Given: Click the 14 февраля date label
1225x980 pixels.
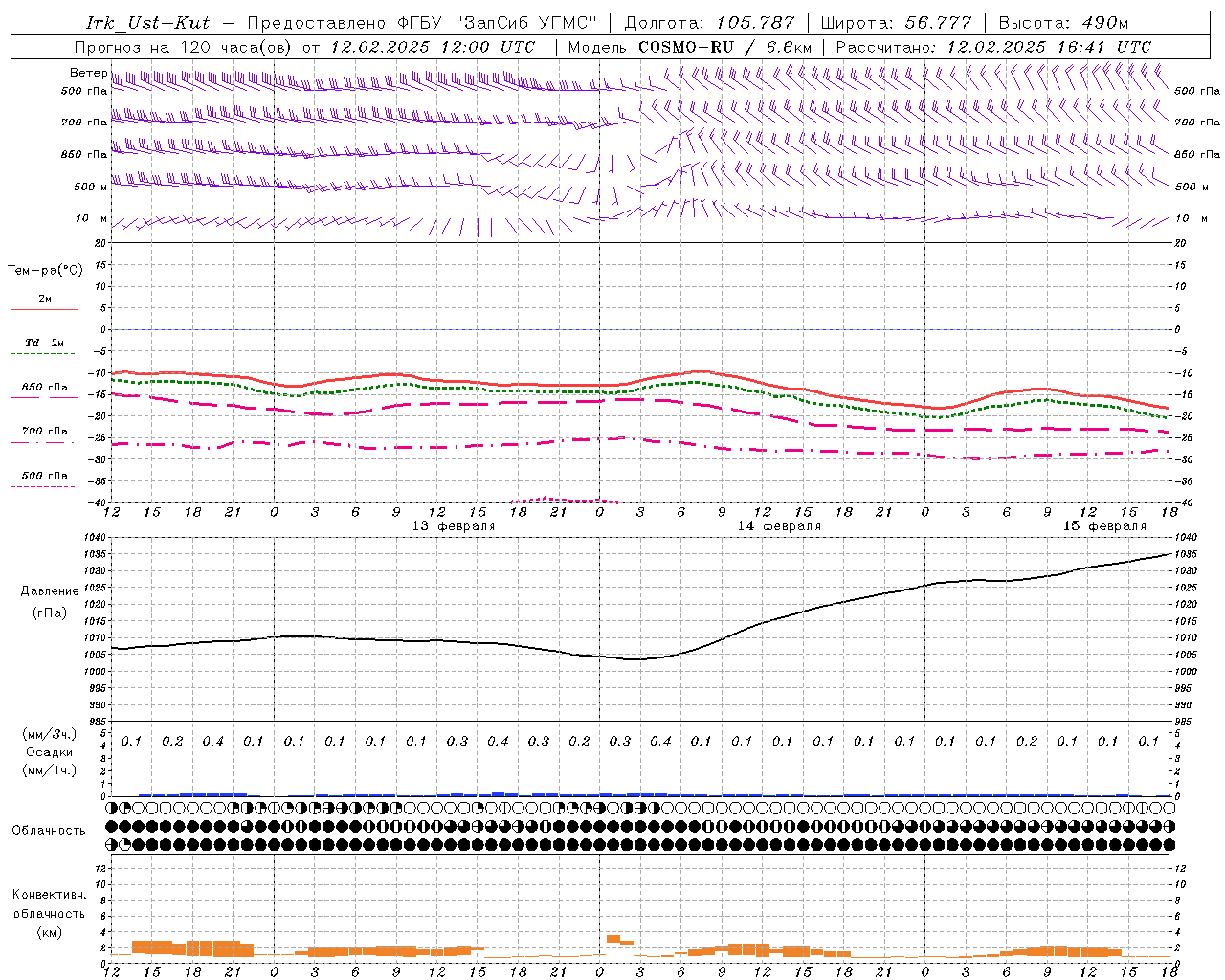Looking at the screenshot, I should [779, 526].
